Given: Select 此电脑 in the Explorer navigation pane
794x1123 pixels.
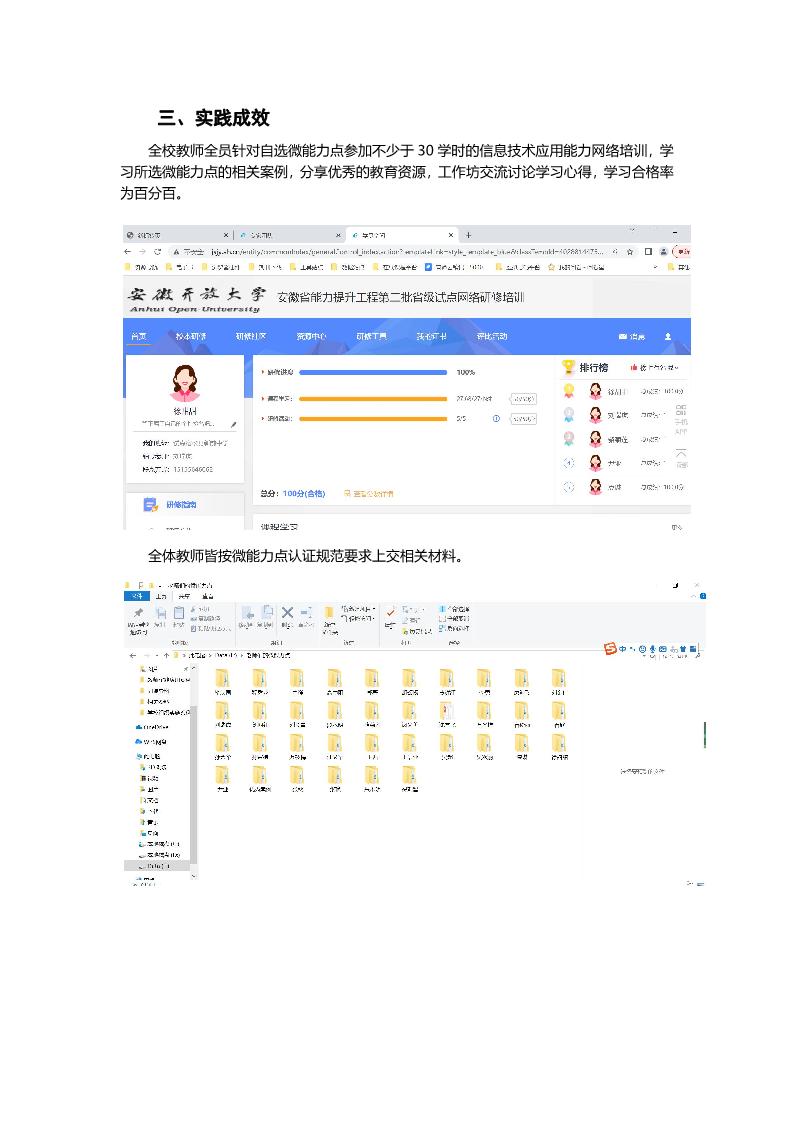Looking at the screenshot, I should pos(150,756).
